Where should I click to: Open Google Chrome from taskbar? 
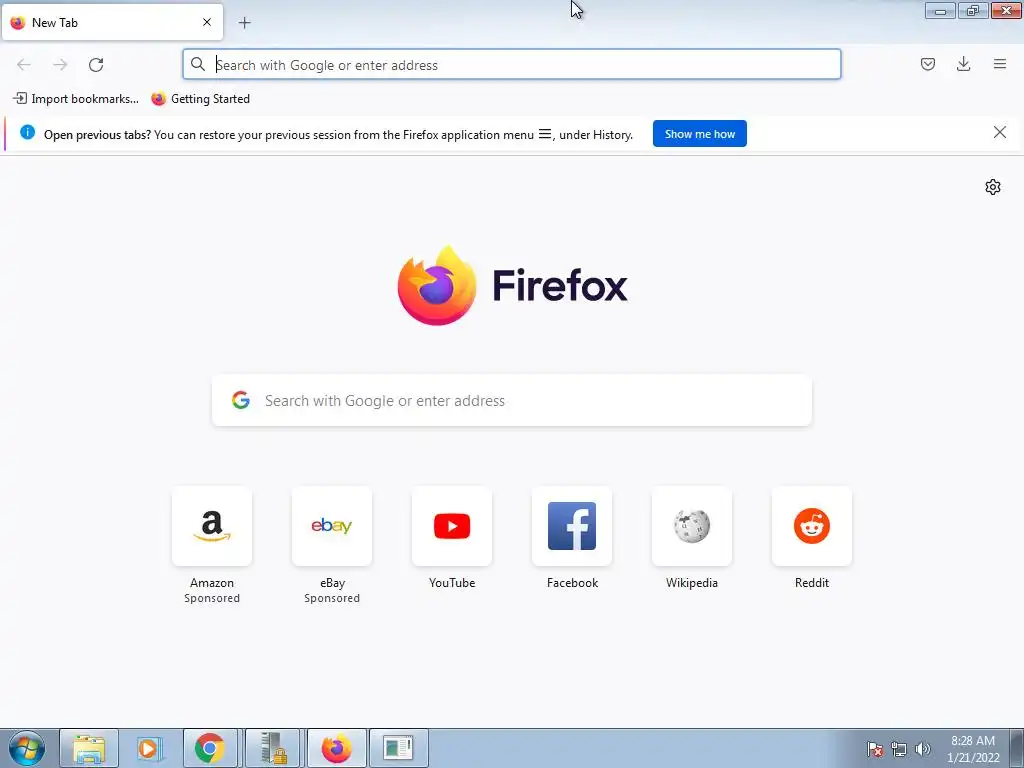[x=210, y=748]
